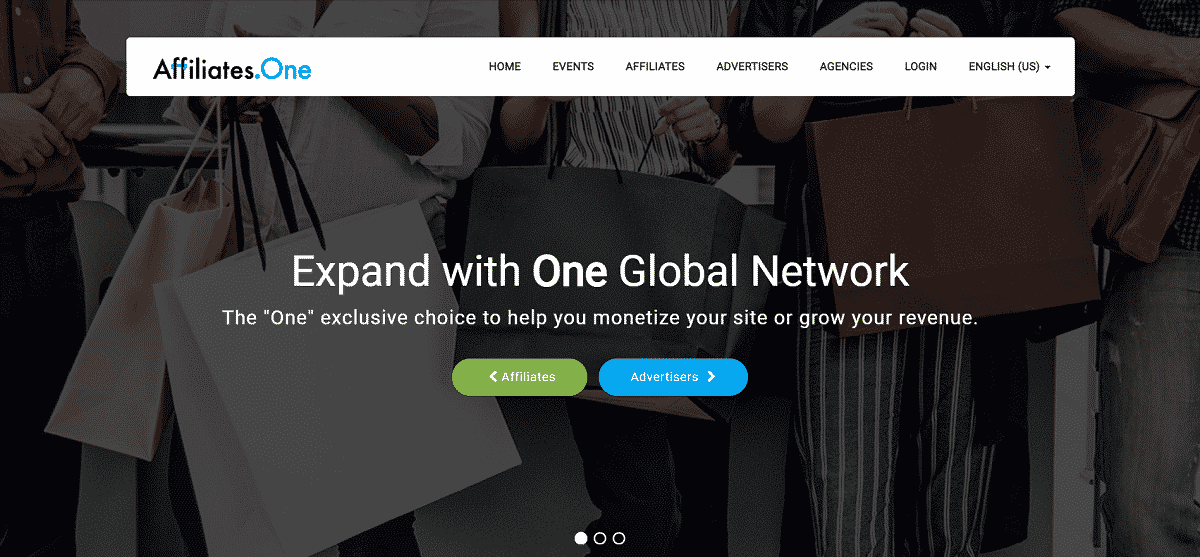
Task: Click the caret arrow next to English (US)
Action: coord(1047,67)
